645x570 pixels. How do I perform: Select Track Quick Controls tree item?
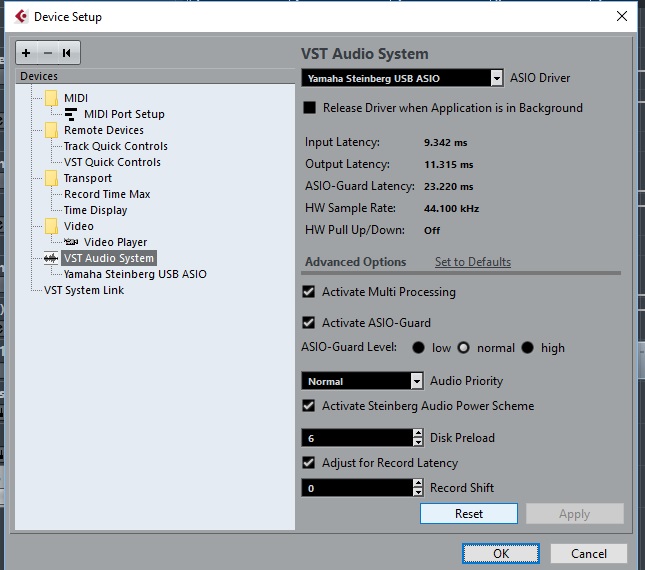(x=116, y=146)
